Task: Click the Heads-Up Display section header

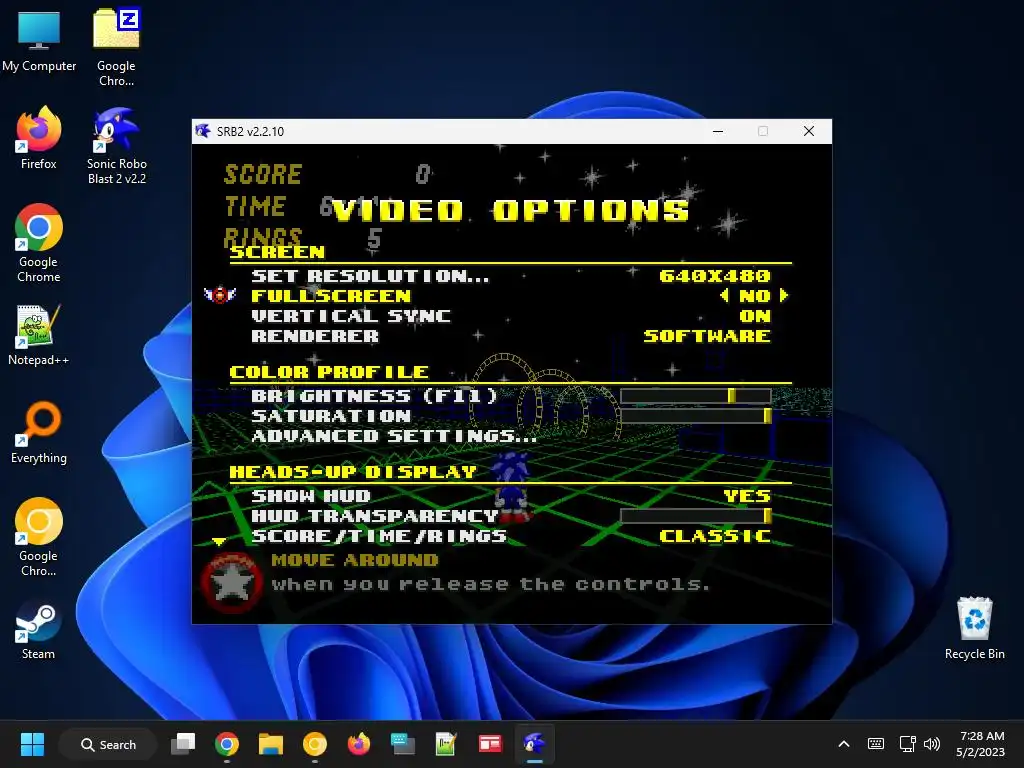Action: tap(353, 472)
